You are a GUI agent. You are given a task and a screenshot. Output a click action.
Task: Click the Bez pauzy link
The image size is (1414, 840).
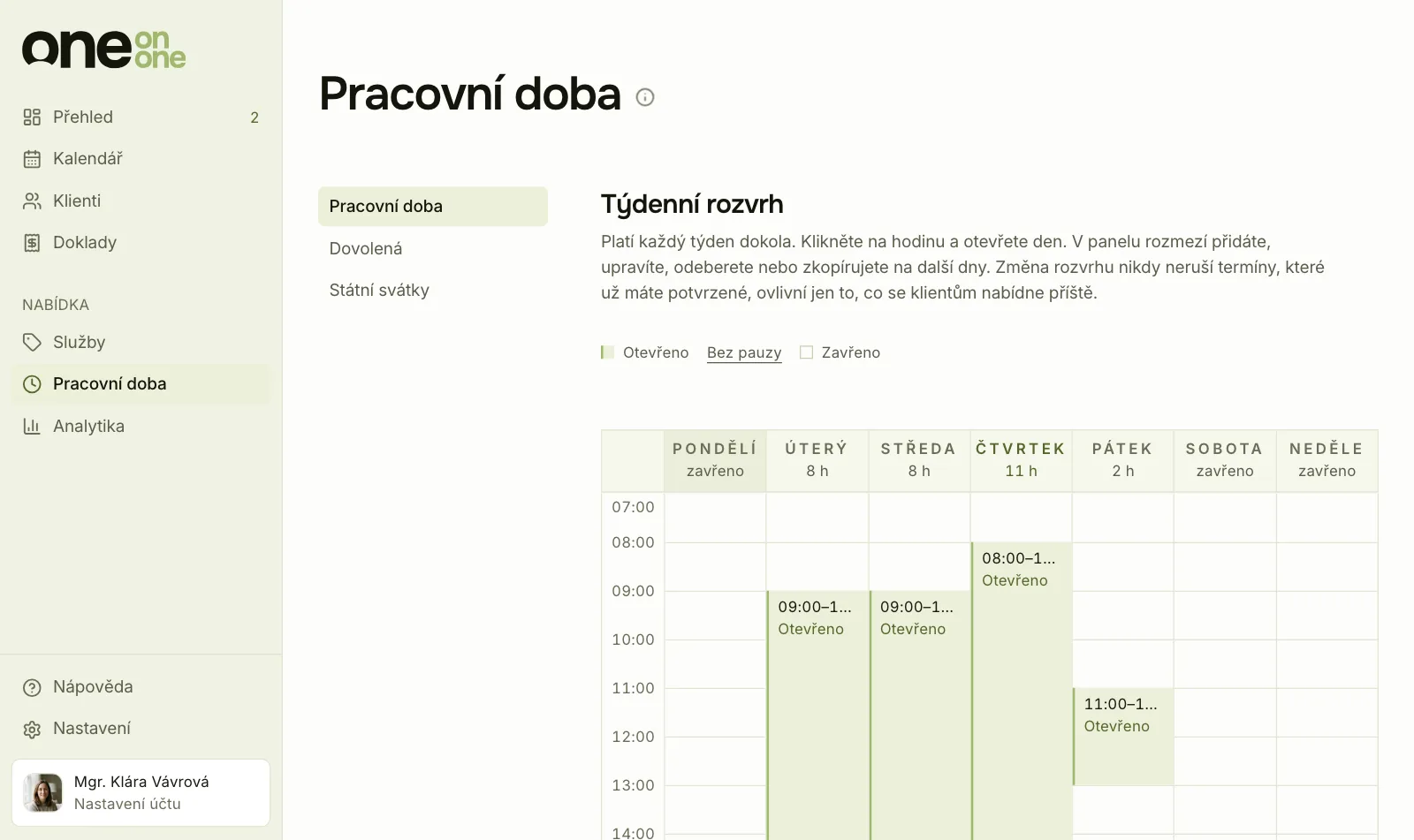(x=744, y=352)
